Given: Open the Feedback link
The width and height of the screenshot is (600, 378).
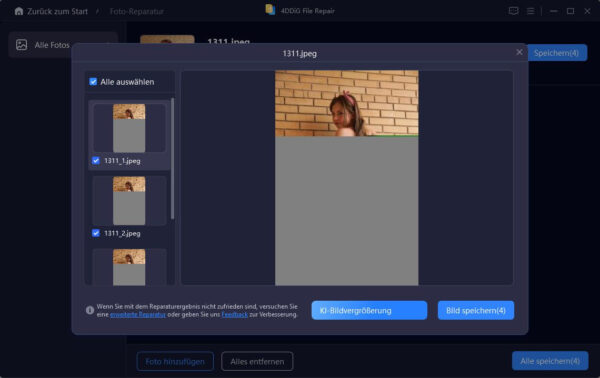Looking at the screenshot, I should click(235, 315).
